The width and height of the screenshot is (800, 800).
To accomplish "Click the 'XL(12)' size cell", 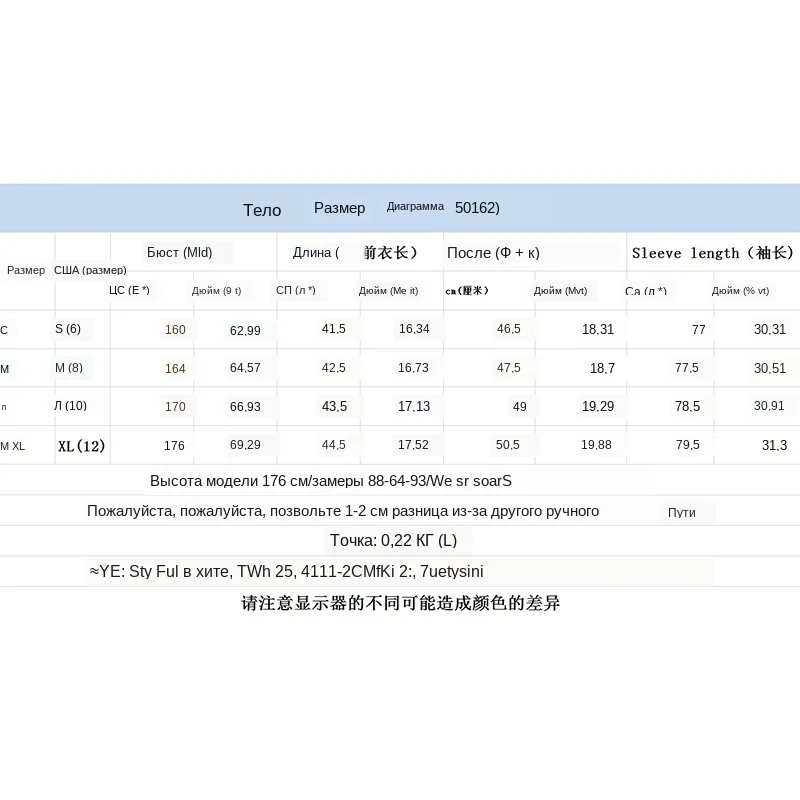I will tap(82, 446).
